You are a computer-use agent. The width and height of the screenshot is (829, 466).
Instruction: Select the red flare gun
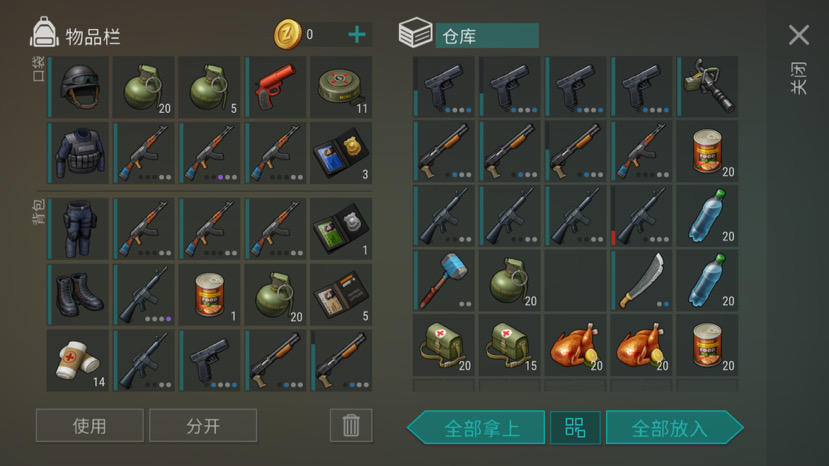click(x=276, y=87)
